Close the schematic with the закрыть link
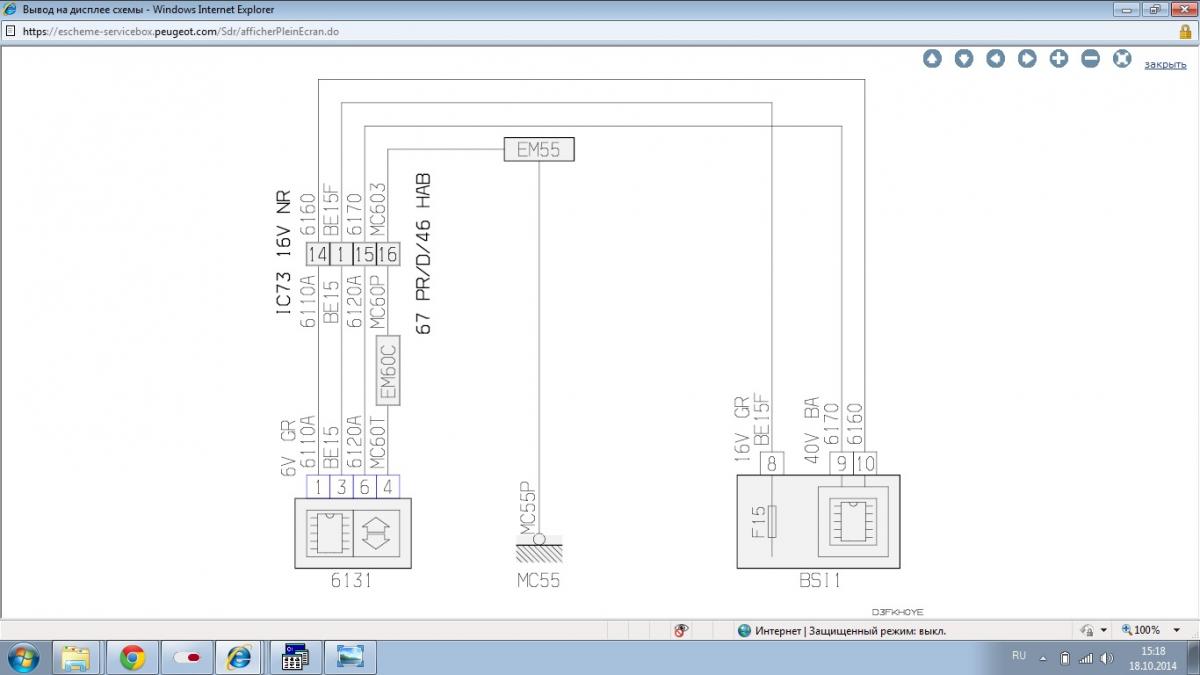This screenshot has height=675, width=1200. click(1165, 64)
